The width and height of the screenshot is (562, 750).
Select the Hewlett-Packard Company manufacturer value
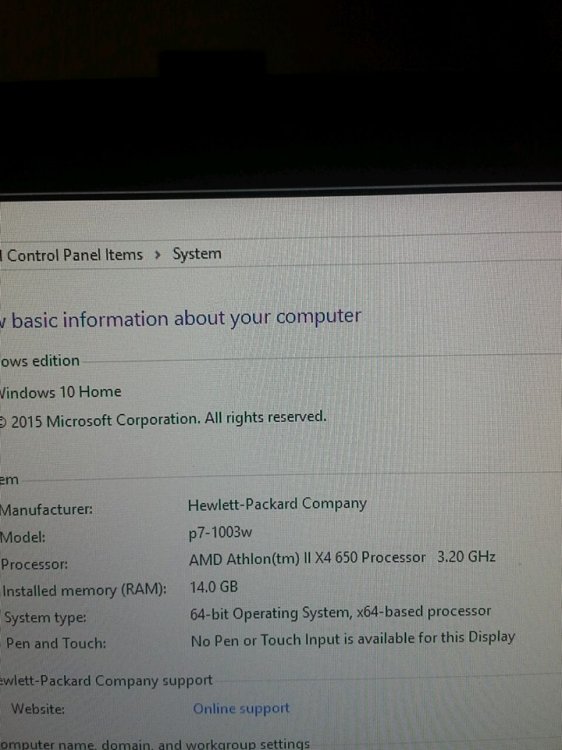click(x=277, y=504)
